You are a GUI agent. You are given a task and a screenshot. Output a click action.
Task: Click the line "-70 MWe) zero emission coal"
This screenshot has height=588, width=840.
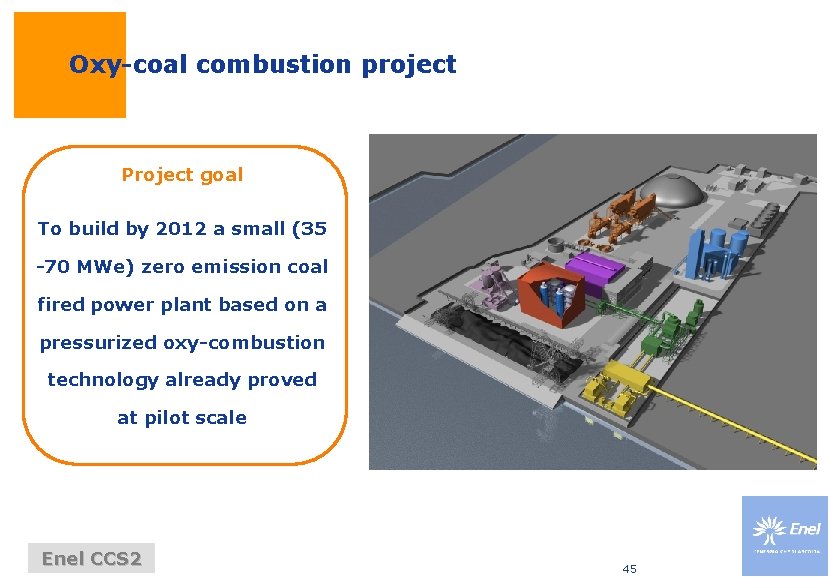coord(182,266)
